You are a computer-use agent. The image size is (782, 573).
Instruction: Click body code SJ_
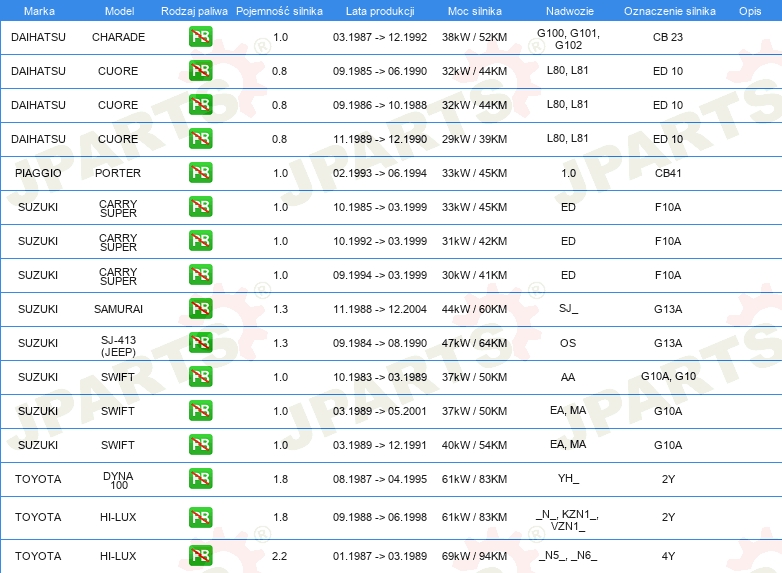[x=568, y=308]
